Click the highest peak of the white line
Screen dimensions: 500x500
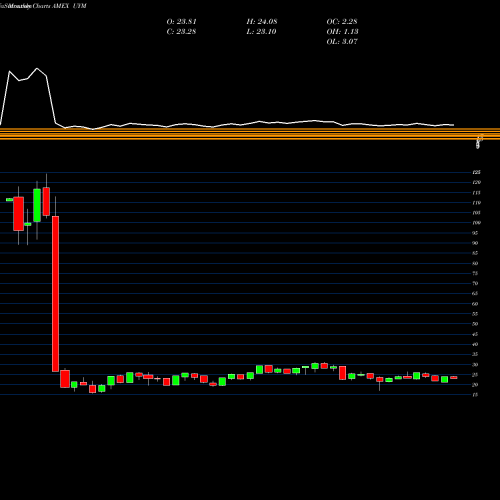point(37,69)
